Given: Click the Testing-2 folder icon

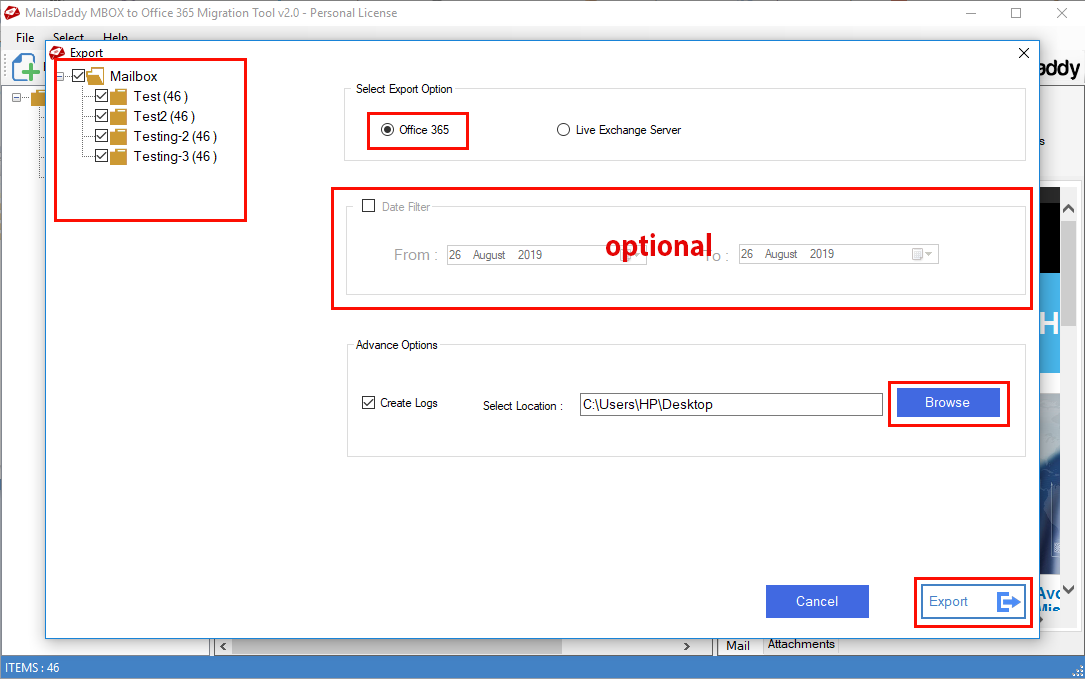Looking at the screenshot, I should (119, 136).
